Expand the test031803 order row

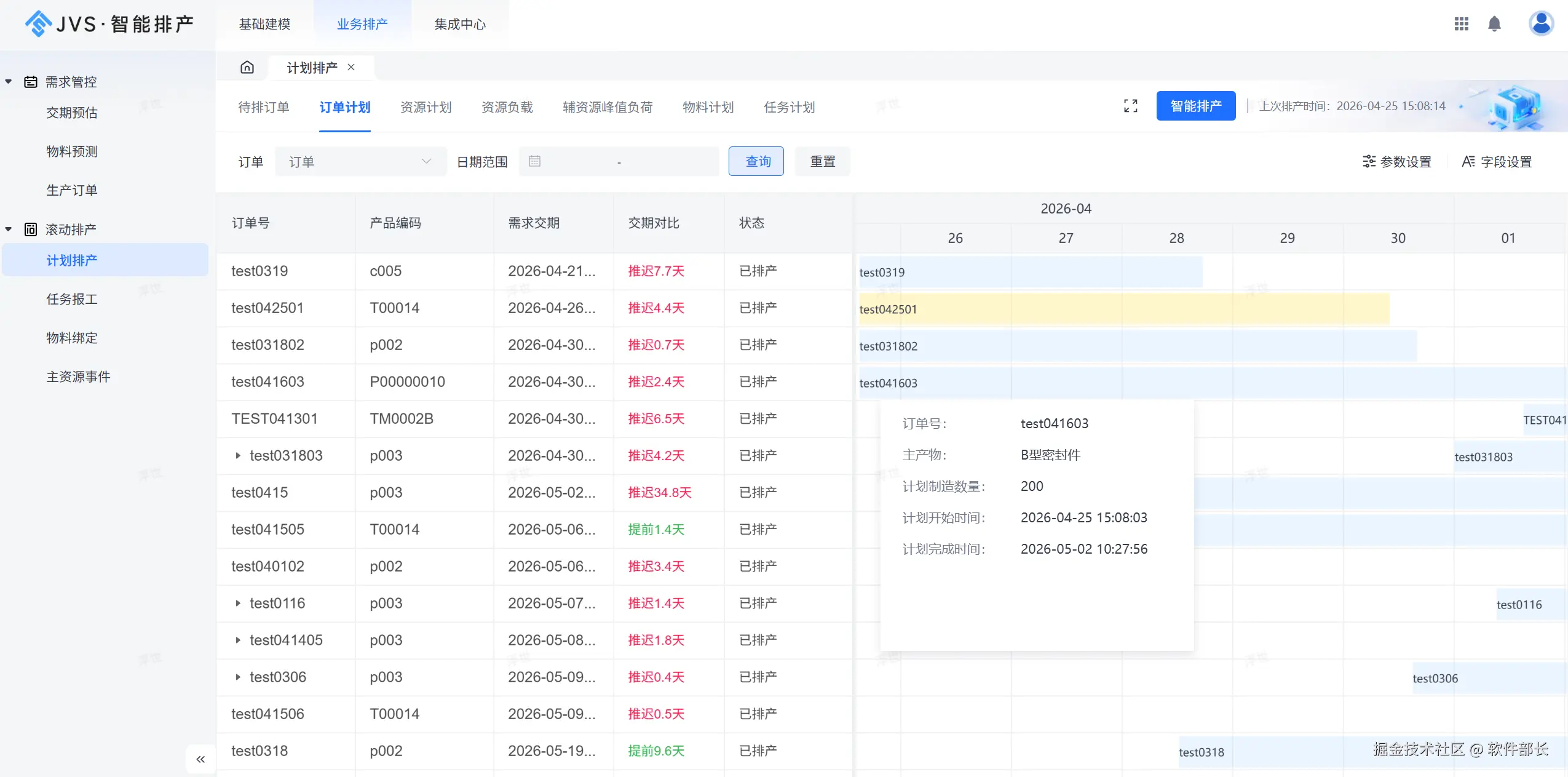[238, 456]
